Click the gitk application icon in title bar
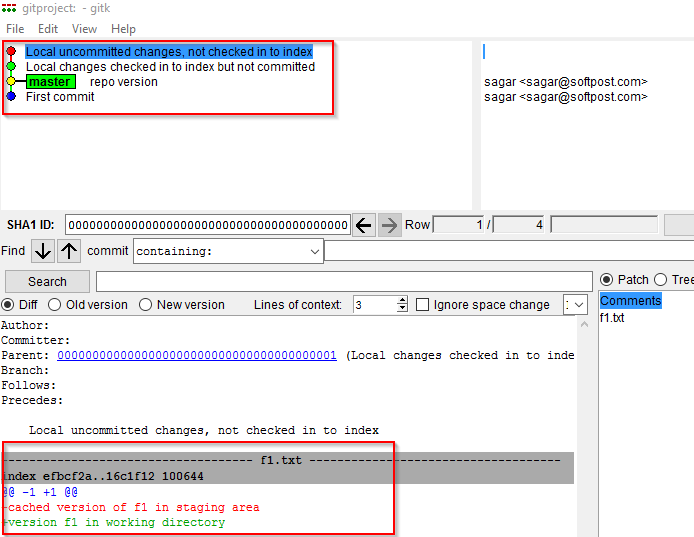694x537 pixels. 9,8
